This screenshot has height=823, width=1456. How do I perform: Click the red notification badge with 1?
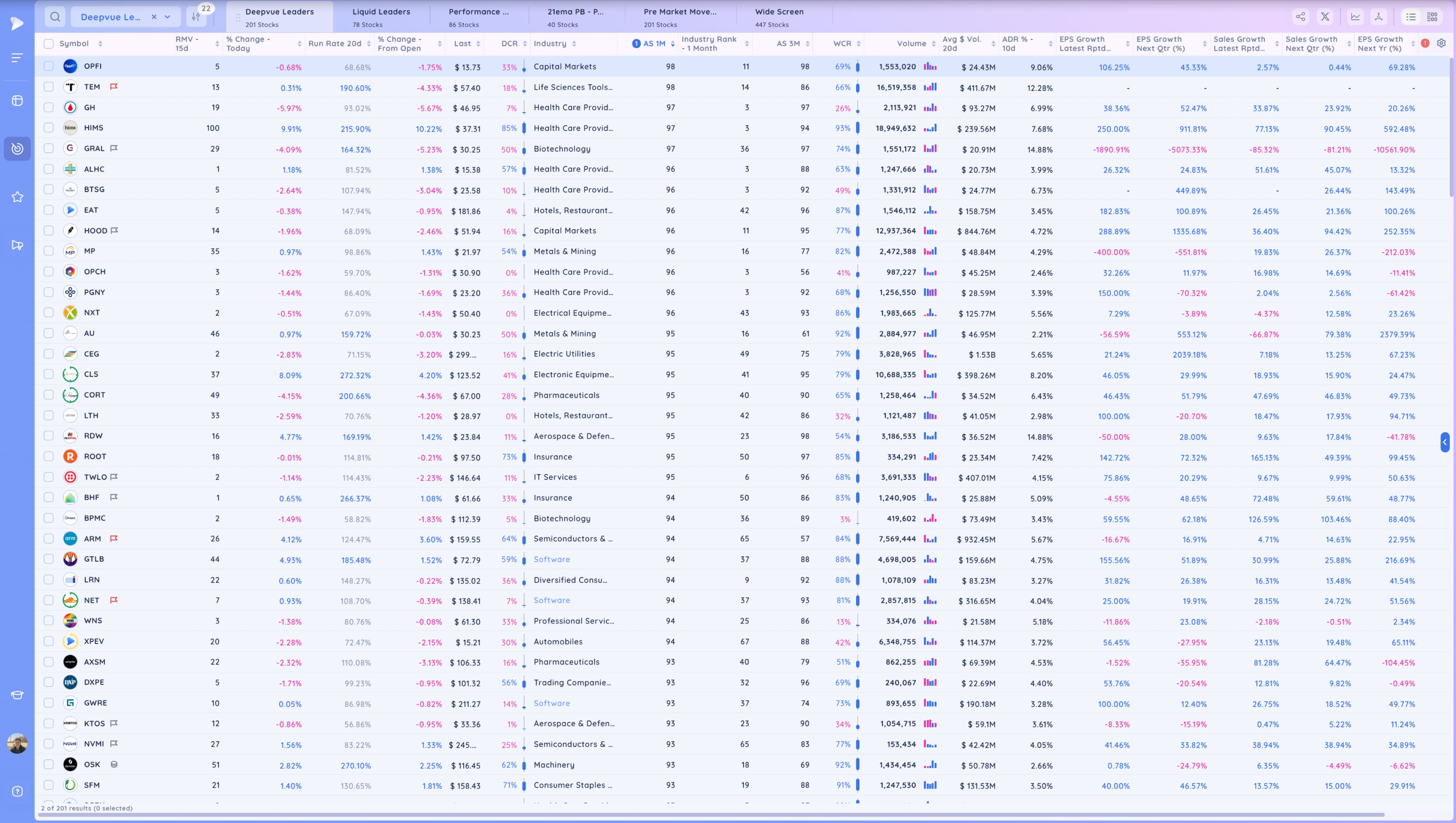pyautogui.click(x=1425, y=43)
